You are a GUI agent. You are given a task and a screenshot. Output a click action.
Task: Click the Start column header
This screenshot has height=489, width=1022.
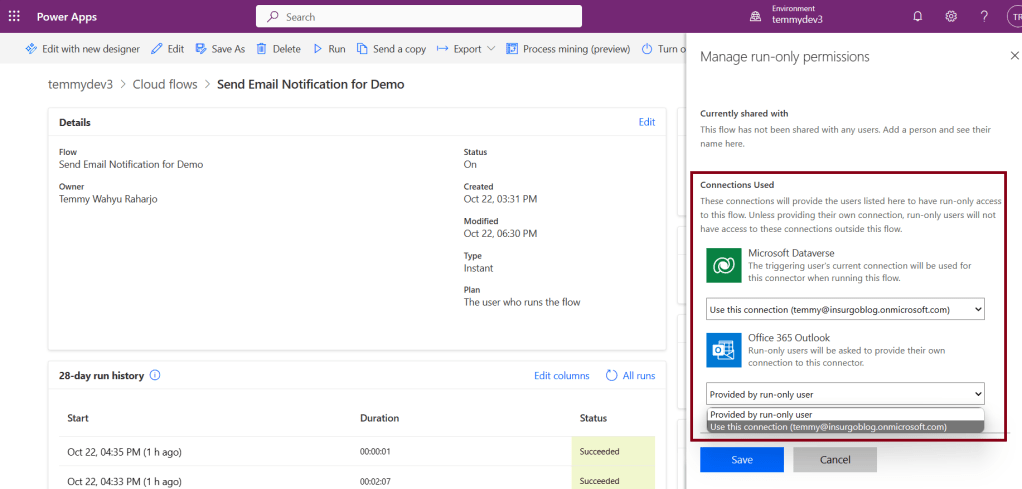point(78,418)
